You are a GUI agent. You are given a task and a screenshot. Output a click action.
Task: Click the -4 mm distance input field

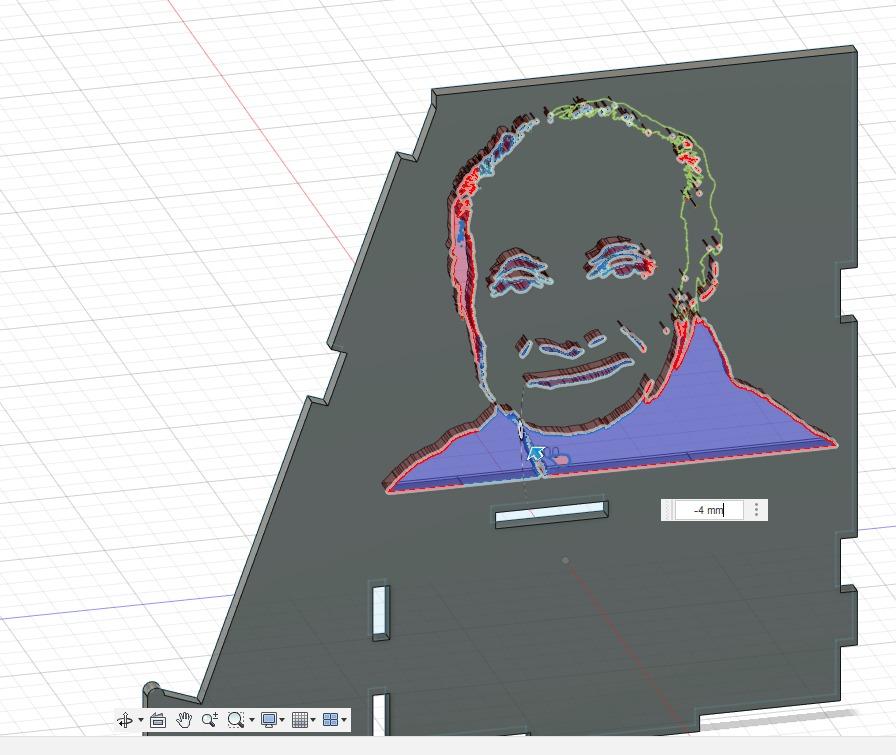[x=709, y=510]
